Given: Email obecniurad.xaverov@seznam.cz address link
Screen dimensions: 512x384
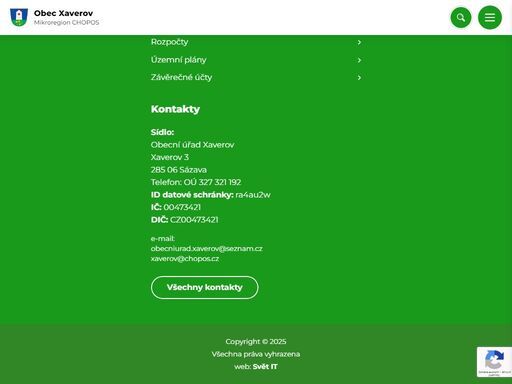Looking at the screenshot, I should click(x=207, y=249).
